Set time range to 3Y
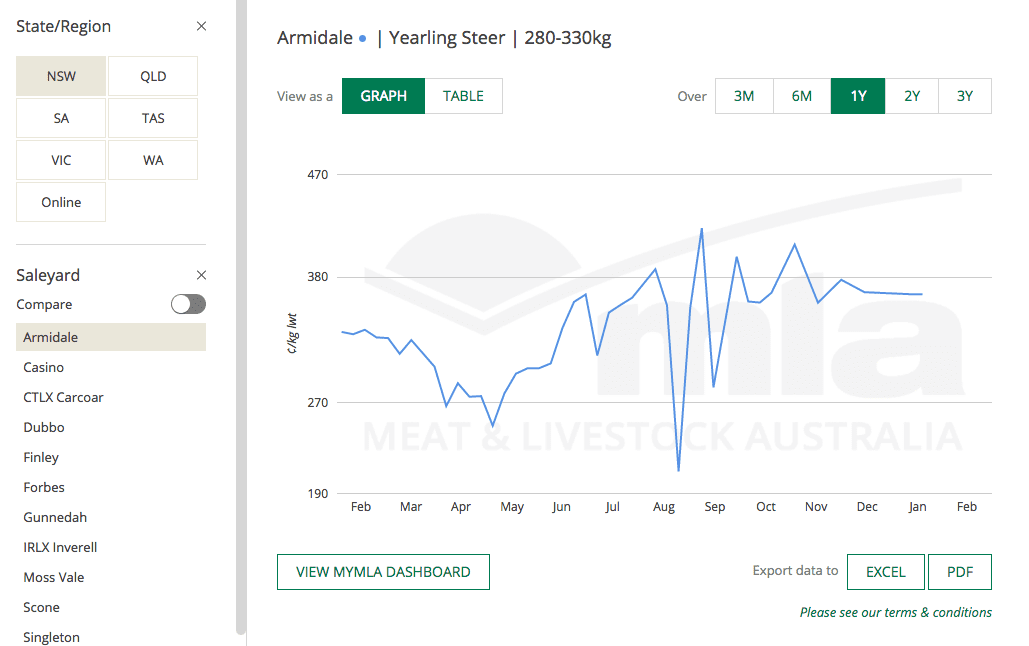 pyautogui.click(x=965, y=96)
